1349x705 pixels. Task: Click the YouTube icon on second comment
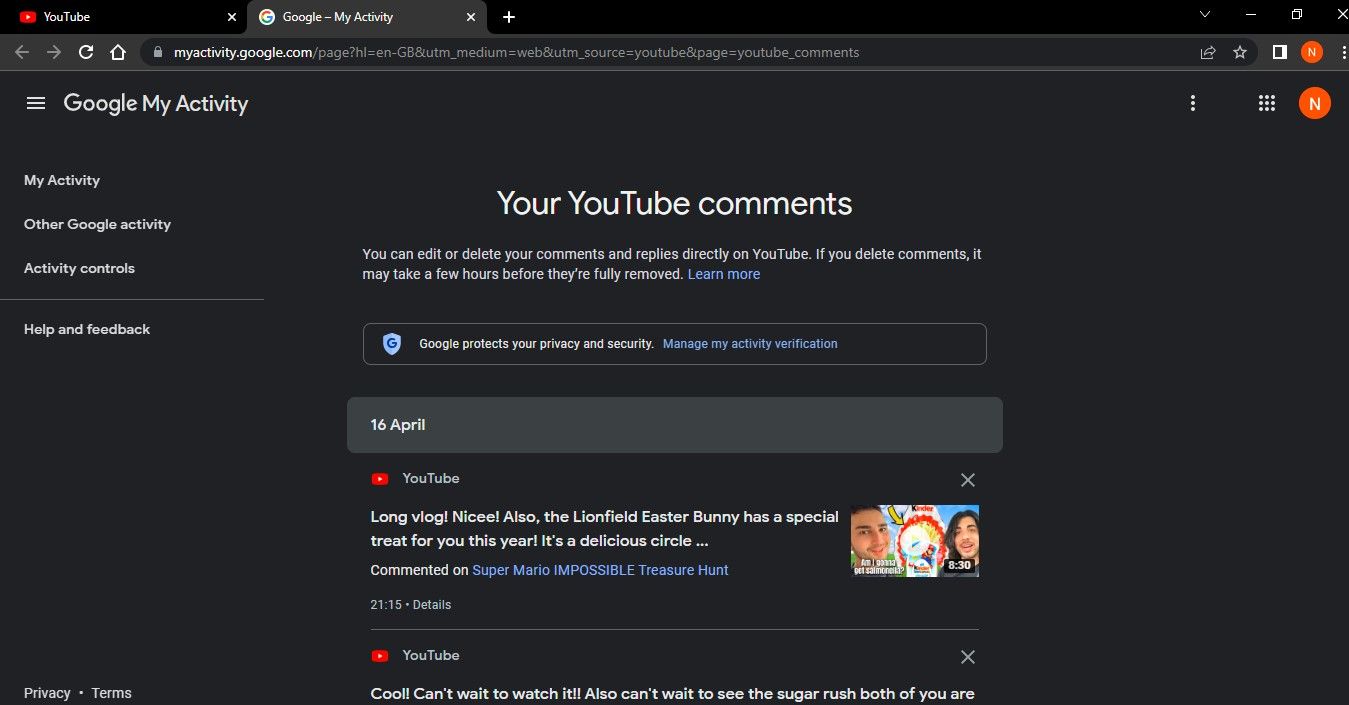tap(380, 656)
